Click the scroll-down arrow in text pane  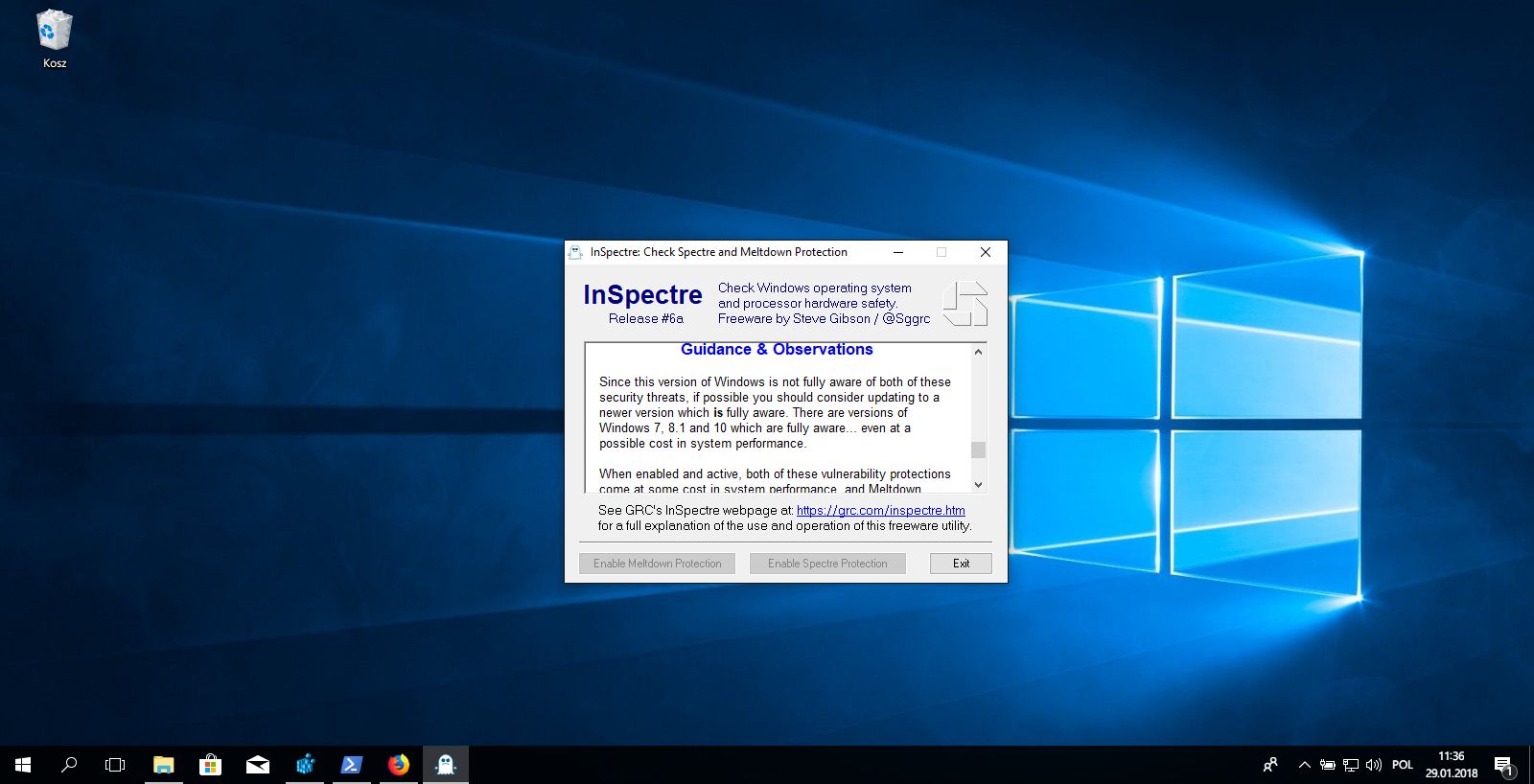pyautogui.click(x=978, y=485)
